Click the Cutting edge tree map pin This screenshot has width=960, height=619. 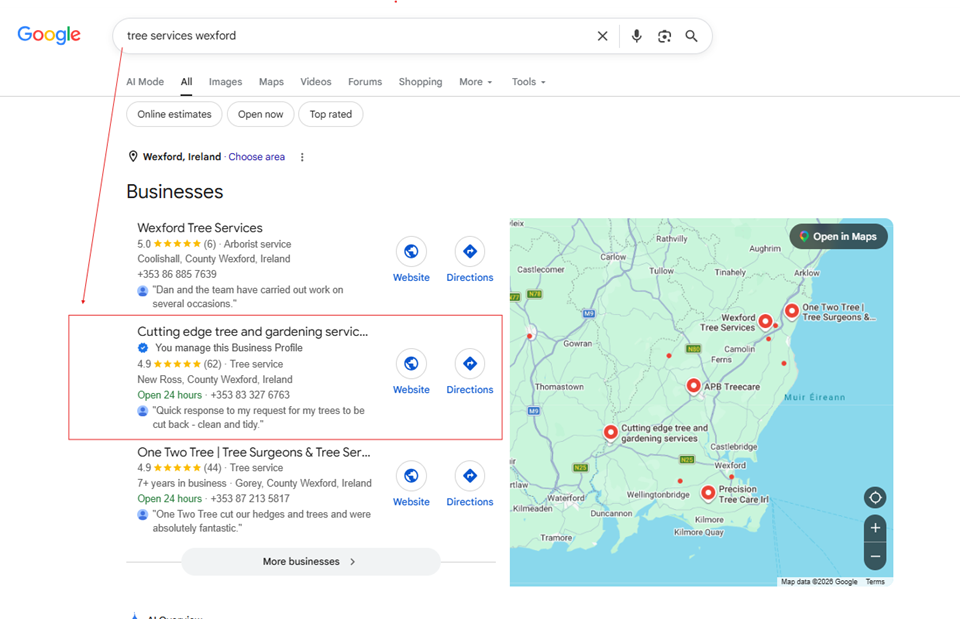tap(610, 432)
